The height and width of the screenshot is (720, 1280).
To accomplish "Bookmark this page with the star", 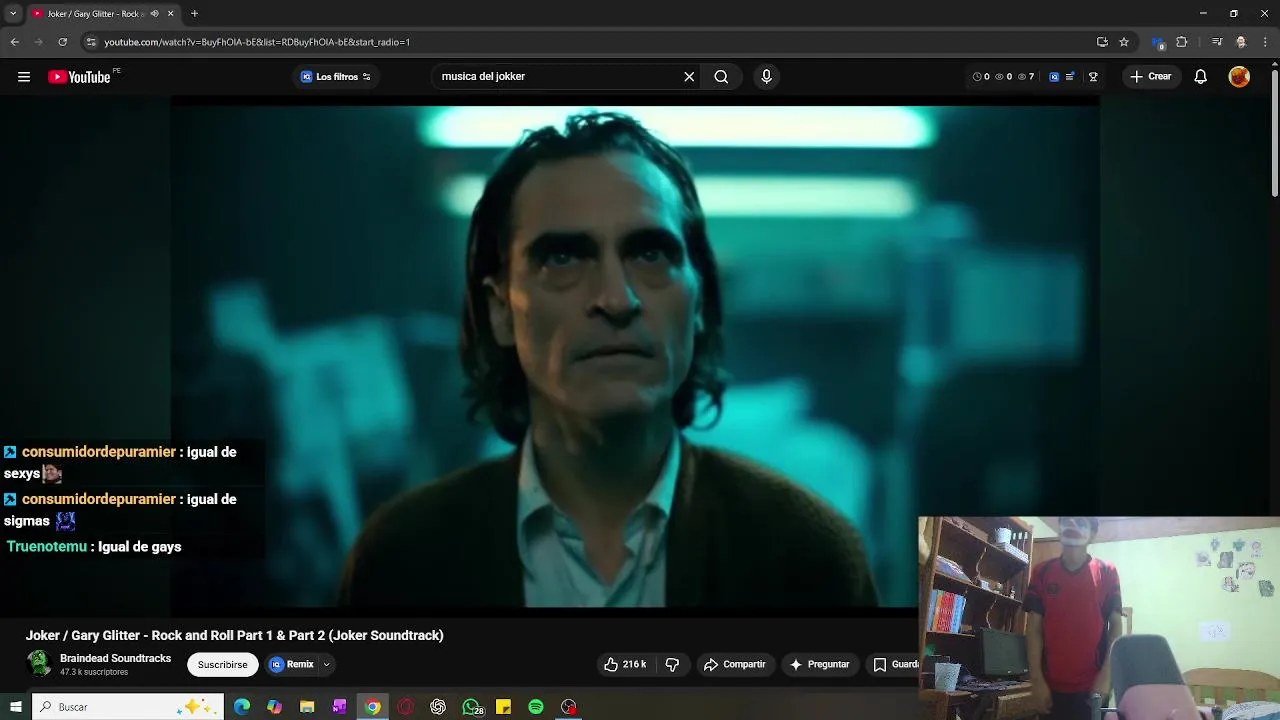I will (1124, 42).
